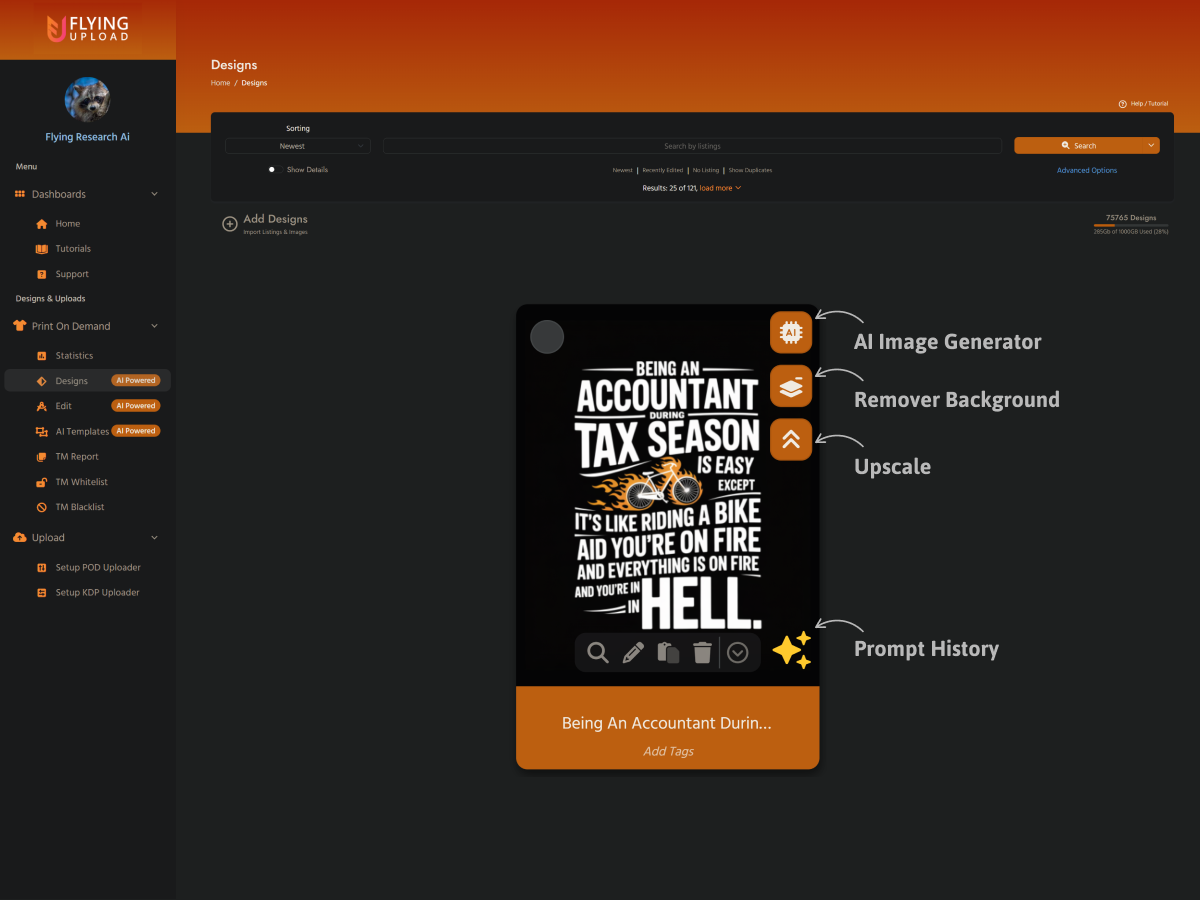Click the plus icon next to Add Designs
1200x900 pixels.
[230, 224]
